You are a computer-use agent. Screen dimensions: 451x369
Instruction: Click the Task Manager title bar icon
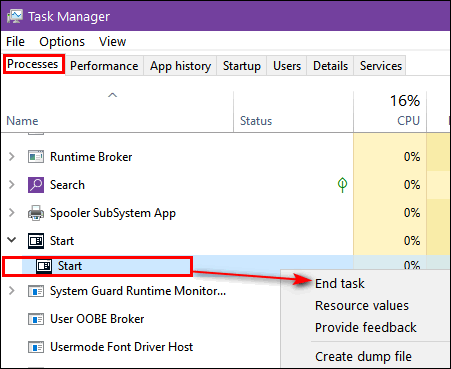(x=15, y=16)
